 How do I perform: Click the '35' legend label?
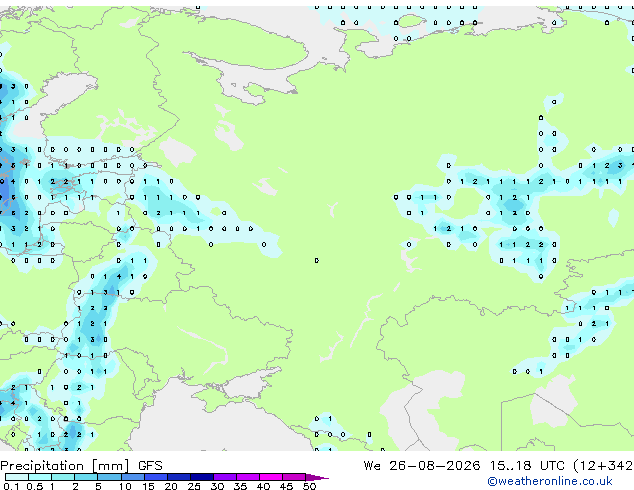[x=240, y=486]
